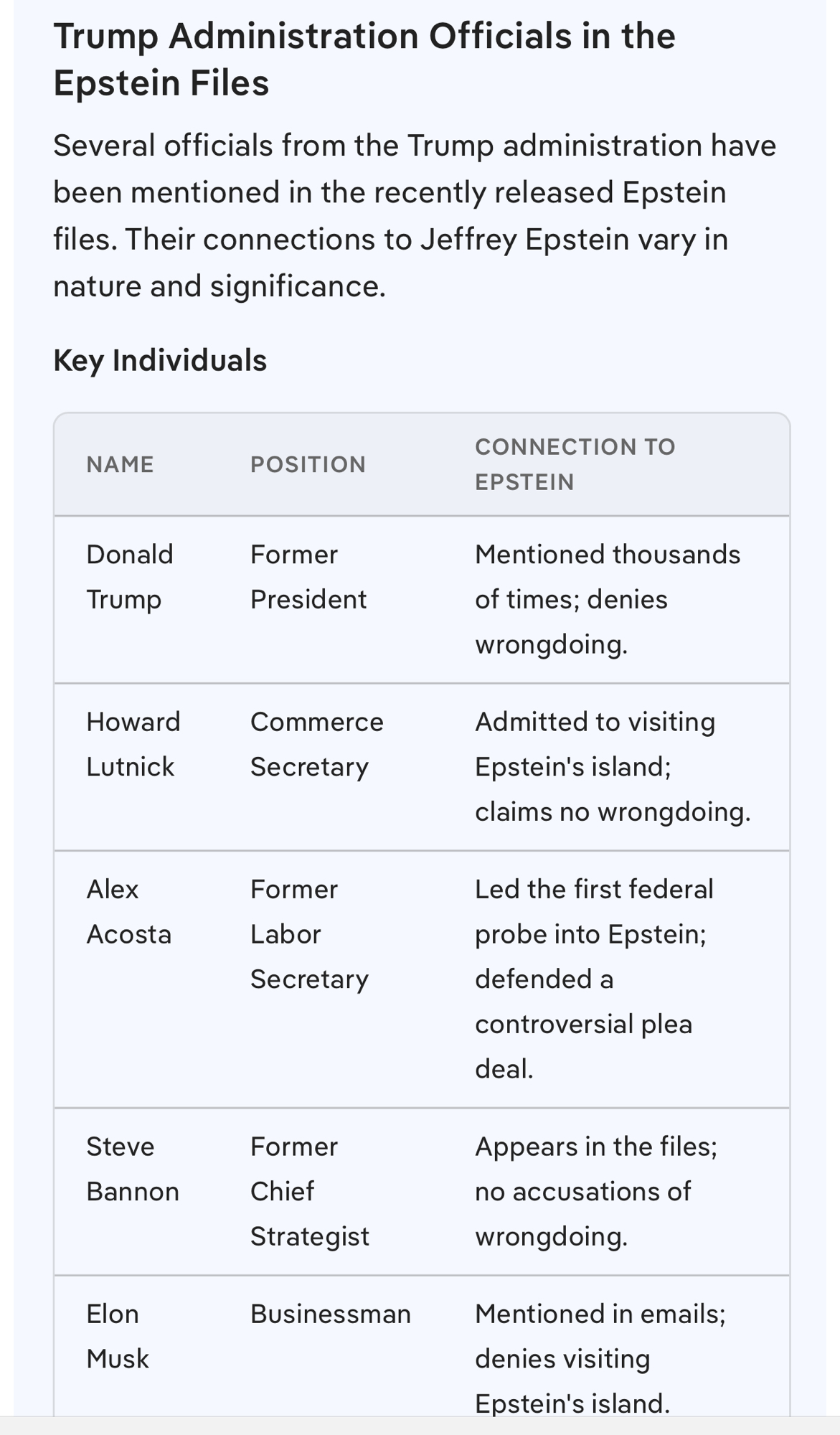Click the 'Mentioned thousands of times' cell

607,599
